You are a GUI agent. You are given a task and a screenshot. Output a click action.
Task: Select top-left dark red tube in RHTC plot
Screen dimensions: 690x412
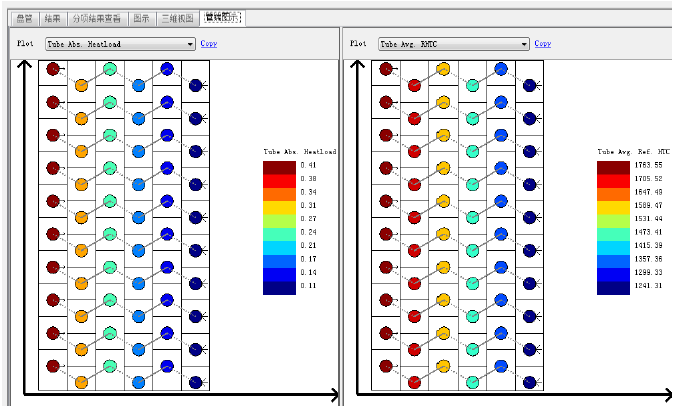click(386, 68)
